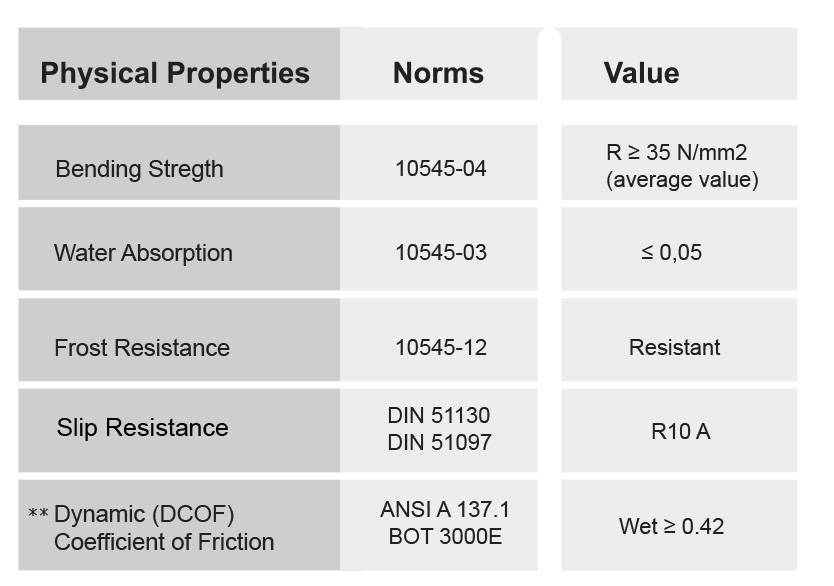The width and height of the screenshot is (834, 586).
Task: Select the ≤ 0,05 value cell
Action: 679,249
